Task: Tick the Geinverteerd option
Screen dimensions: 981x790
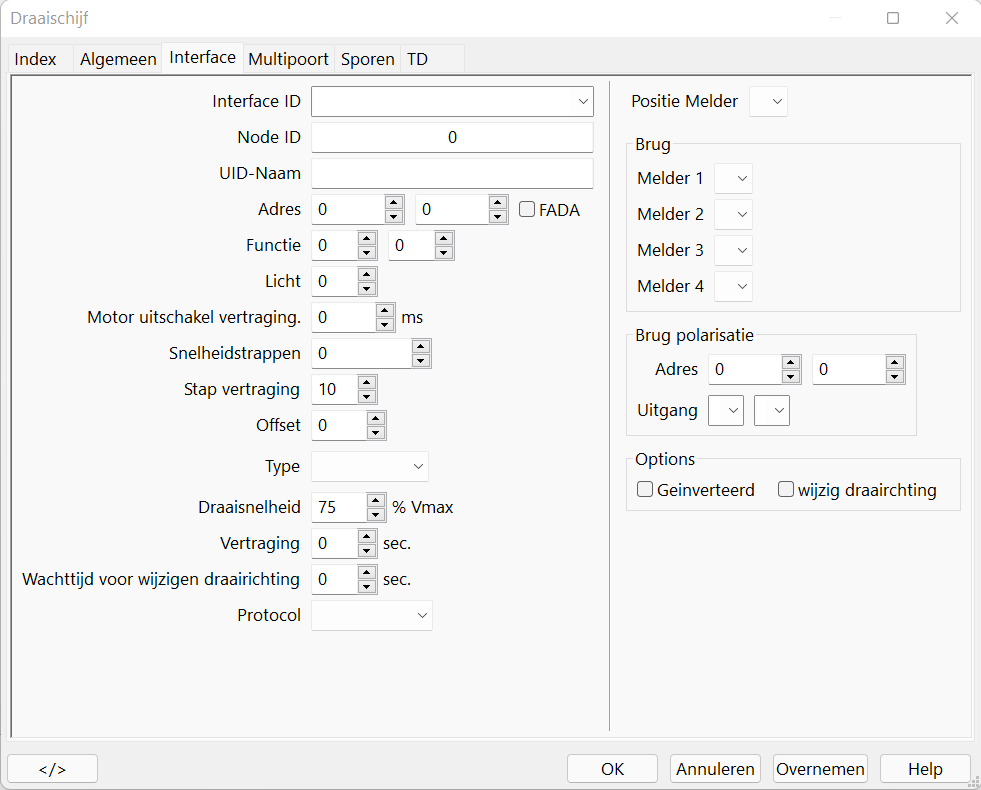Action: pyautogui.click(x=646, y=490)
